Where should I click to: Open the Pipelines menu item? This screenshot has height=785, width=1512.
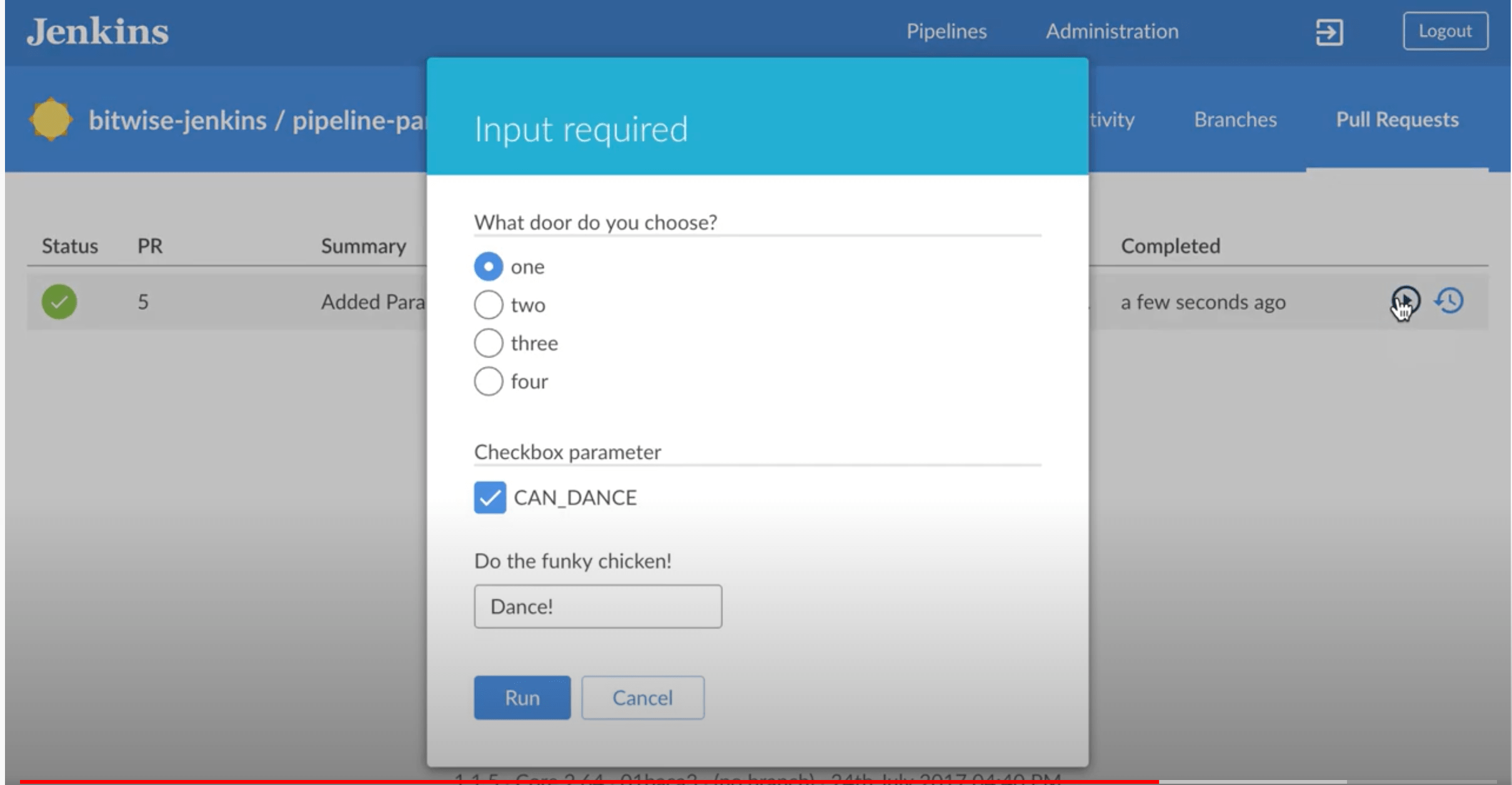click(x=947, y=31)
